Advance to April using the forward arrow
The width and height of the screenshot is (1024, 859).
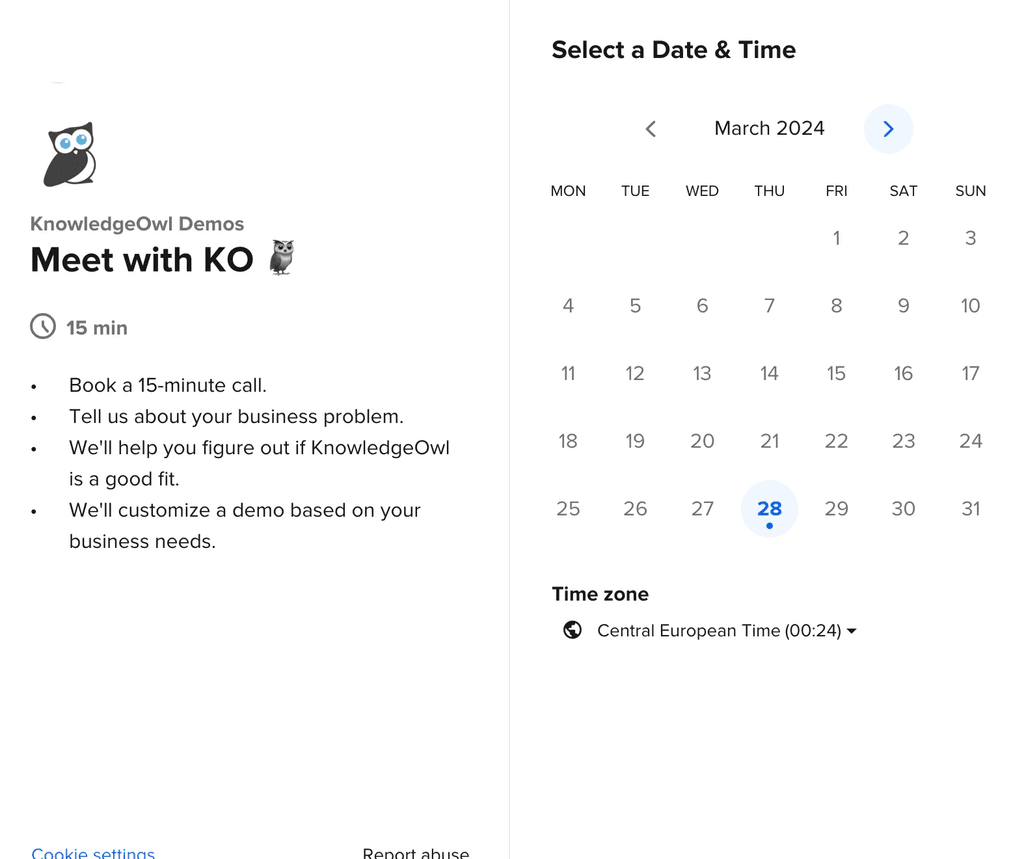(888, 128)
